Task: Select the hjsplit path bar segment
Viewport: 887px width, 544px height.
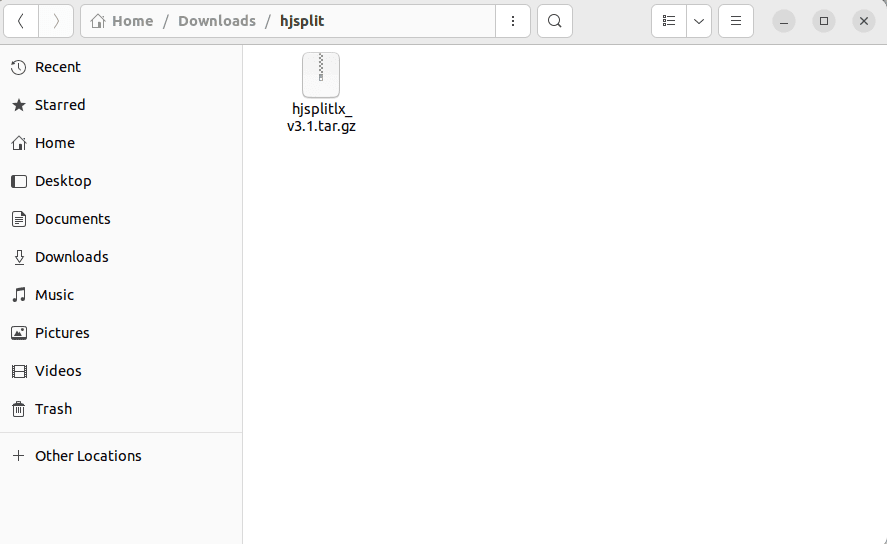Action: (x=302, y=21)
